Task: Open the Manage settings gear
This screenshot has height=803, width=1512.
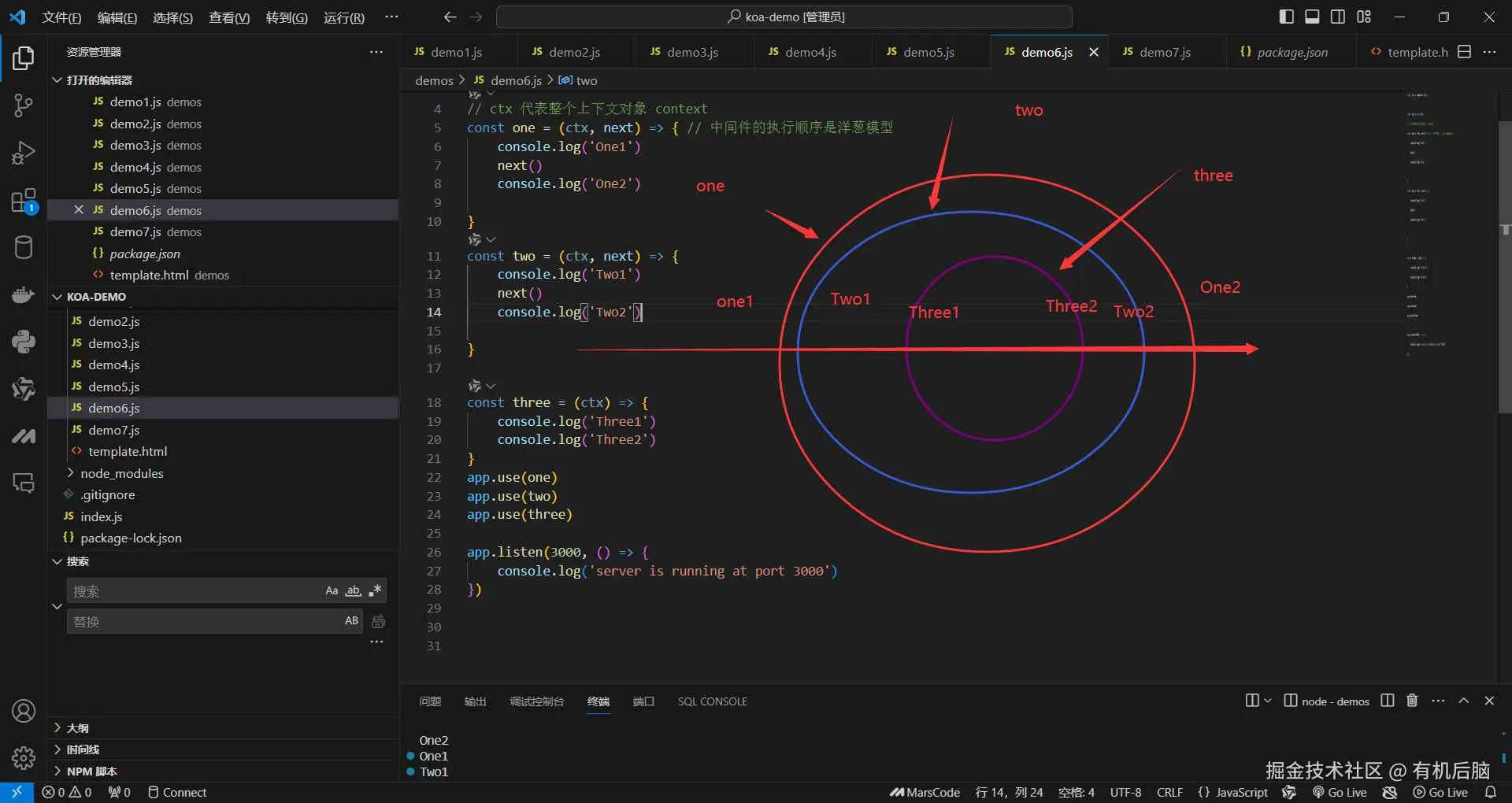Action: (24, 758)
